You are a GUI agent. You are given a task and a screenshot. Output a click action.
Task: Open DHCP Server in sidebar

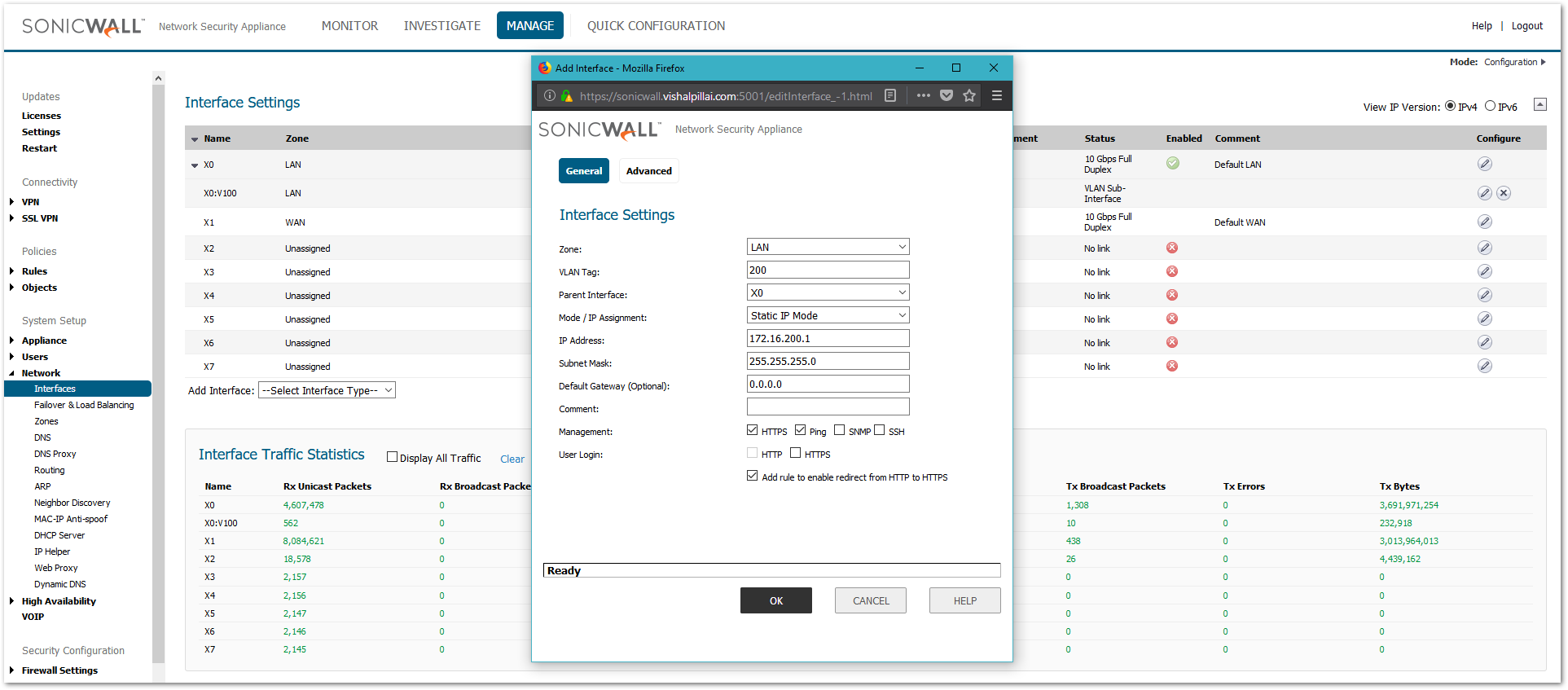[59, 535]
